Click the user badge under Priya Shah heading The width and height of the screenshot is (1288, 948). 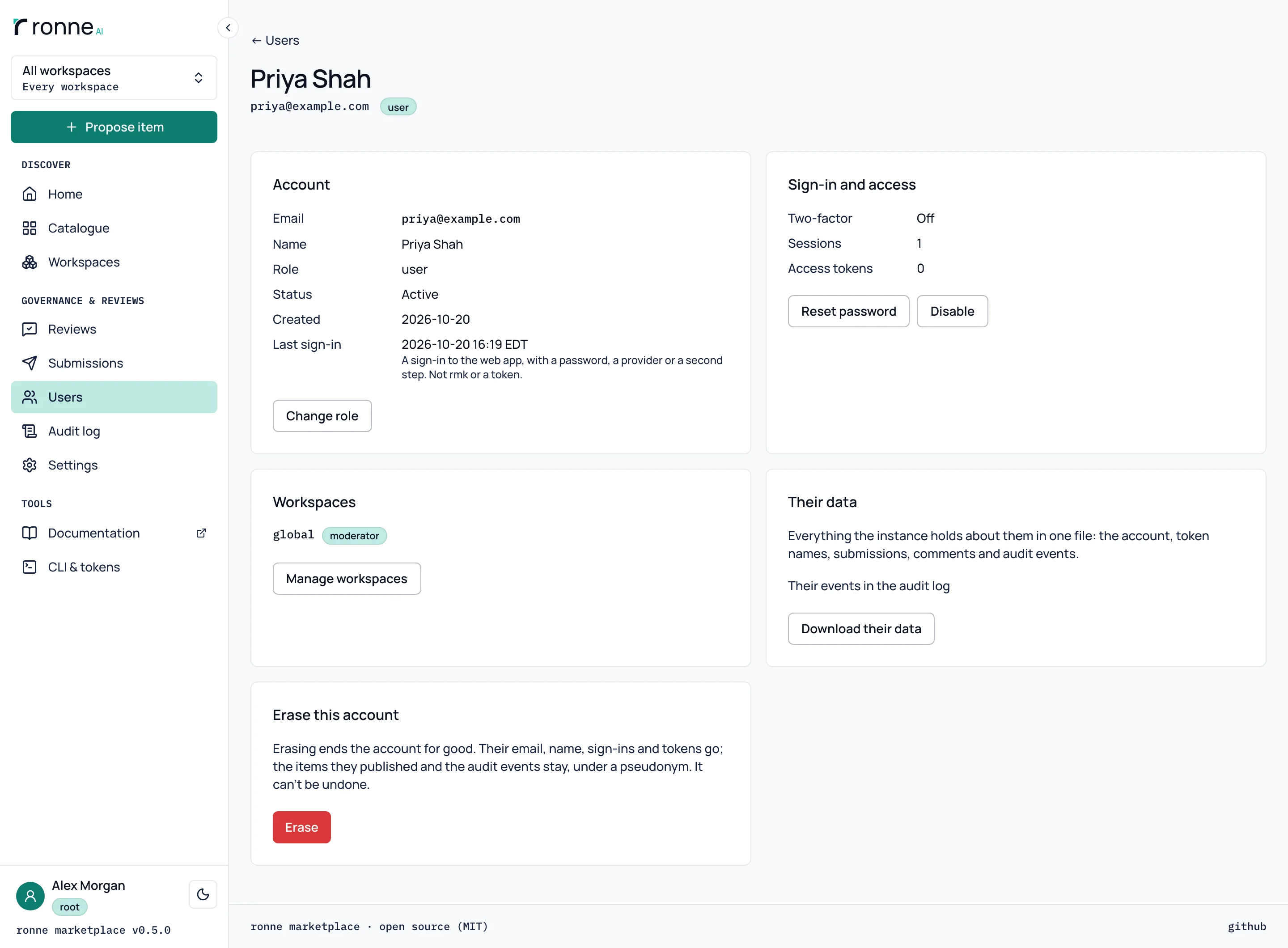pos(398,107)
